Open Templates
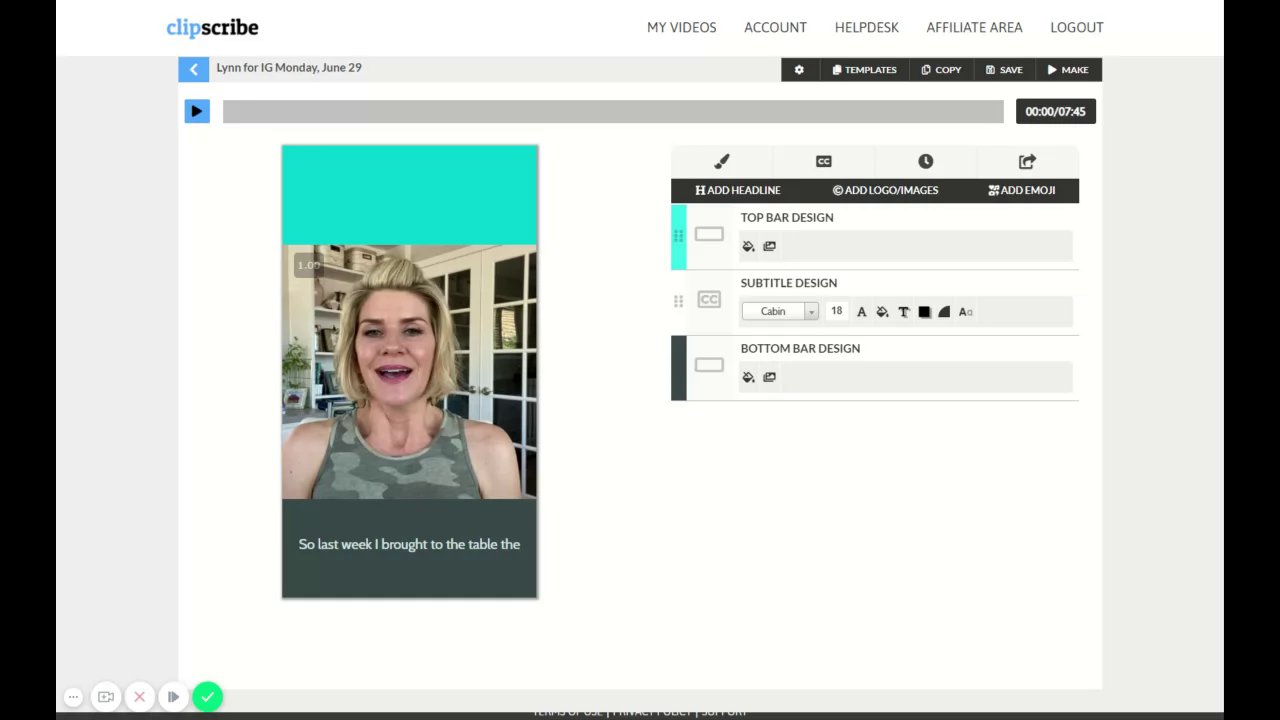1280x720 pixels. point(864,70)
